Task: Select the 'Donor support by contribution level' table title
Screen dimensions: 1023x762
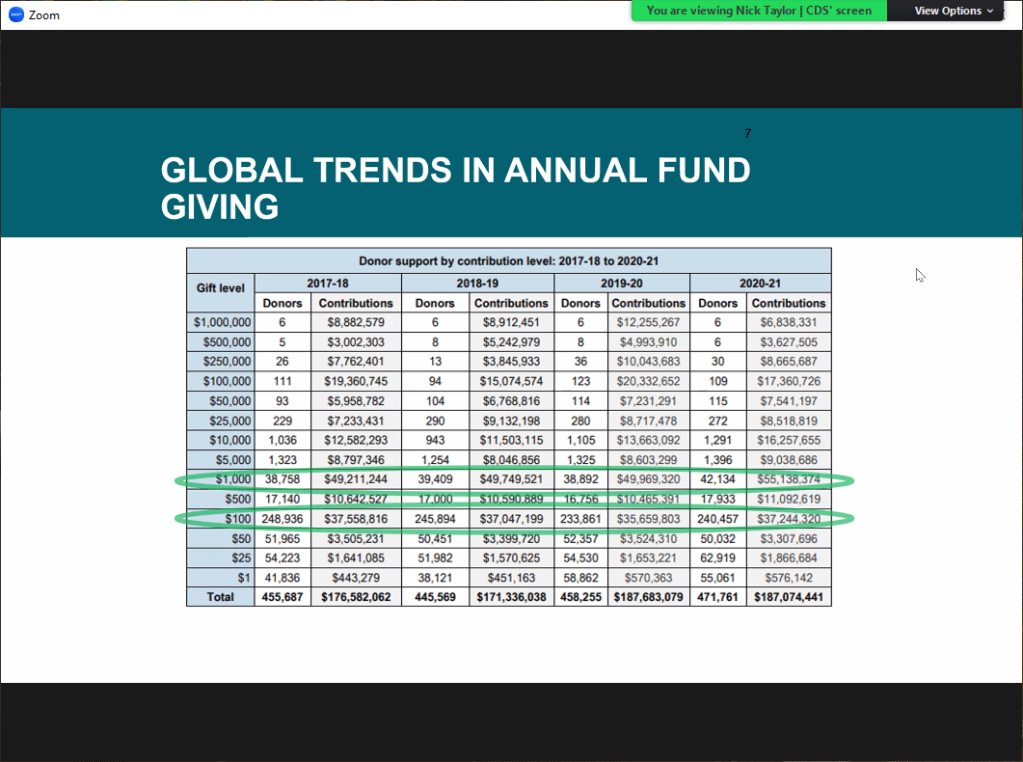Action: [x=508, y=260]
